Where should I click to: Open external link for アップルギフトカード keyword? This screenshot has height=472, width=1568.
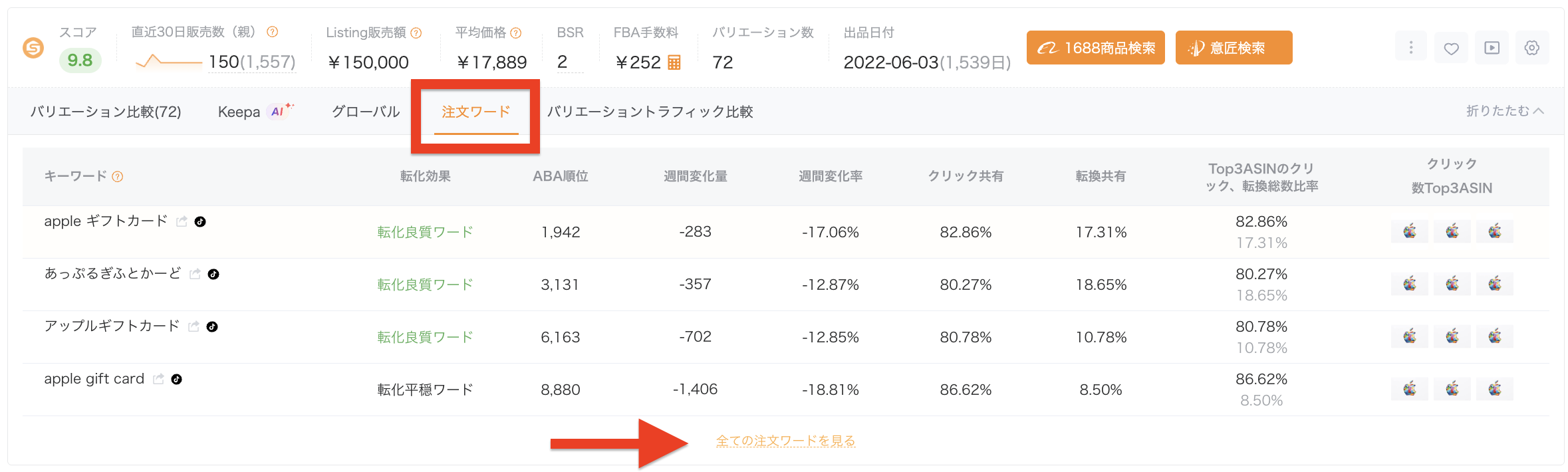[194, 326]
